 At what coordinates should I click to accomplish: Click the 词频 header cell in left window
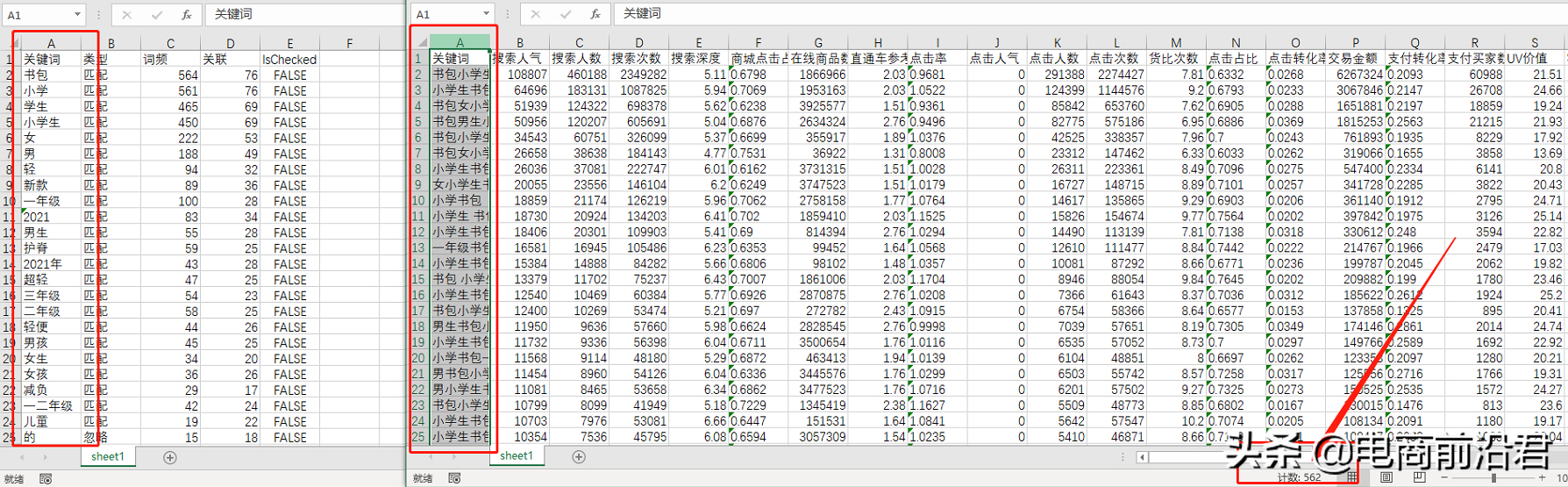pyautogui.click(x=170, y=60)
